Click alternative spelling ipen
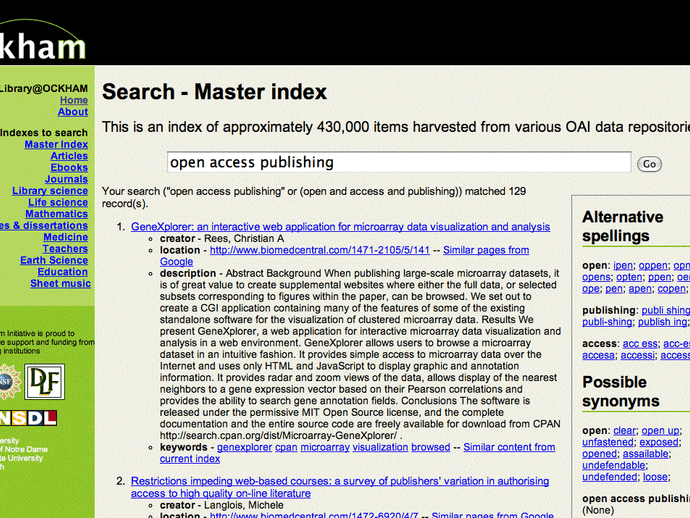 point(623,265)
